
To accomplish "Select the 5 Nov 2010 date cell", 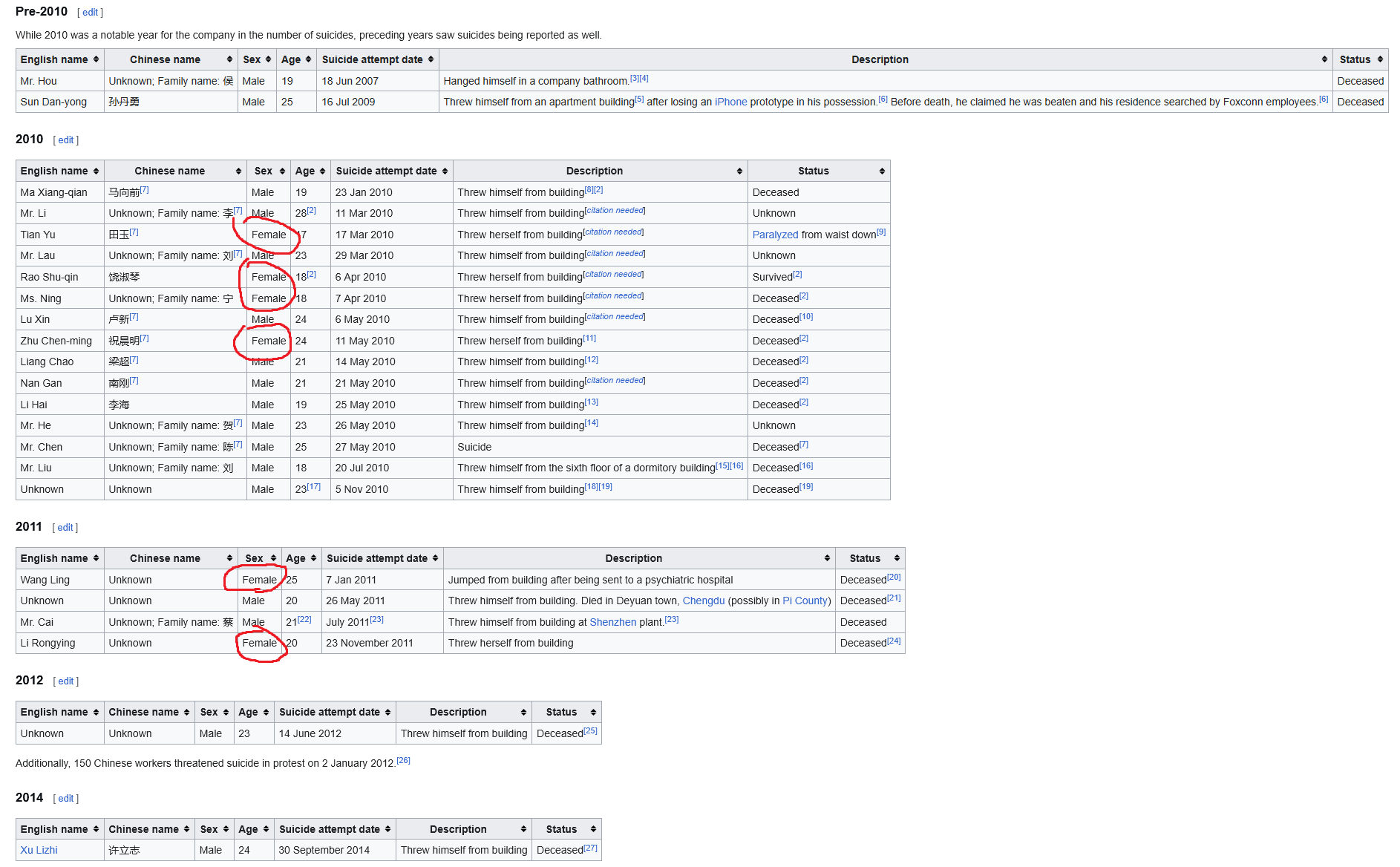I will (392, 489).
